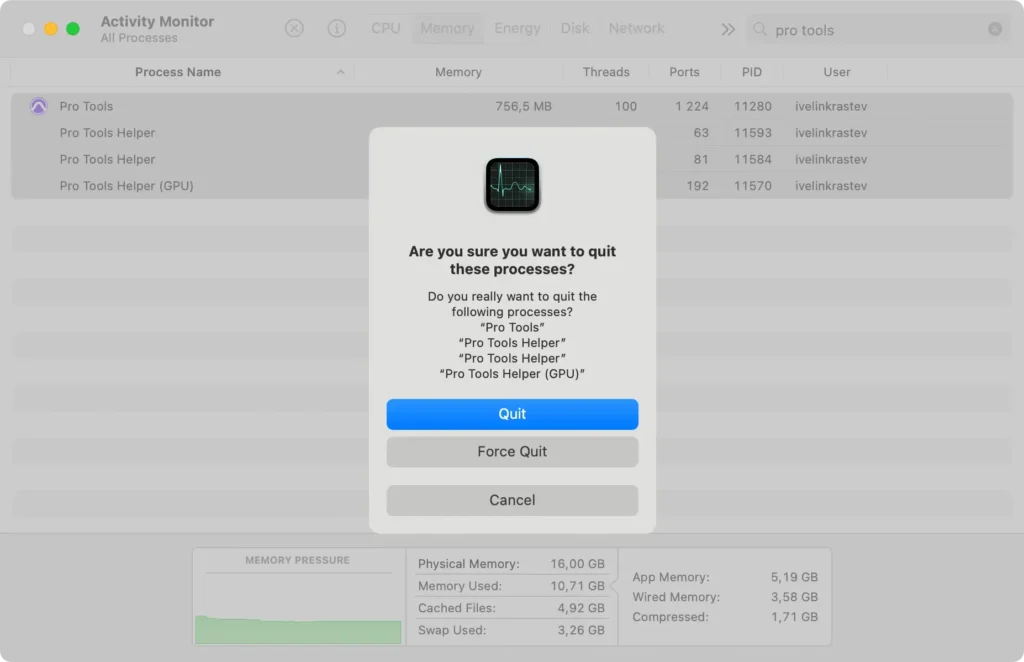The image size is (1024, 662).
Task: Click the Cached Files 4,92 GB entry
Action: [x=511, y=608]
